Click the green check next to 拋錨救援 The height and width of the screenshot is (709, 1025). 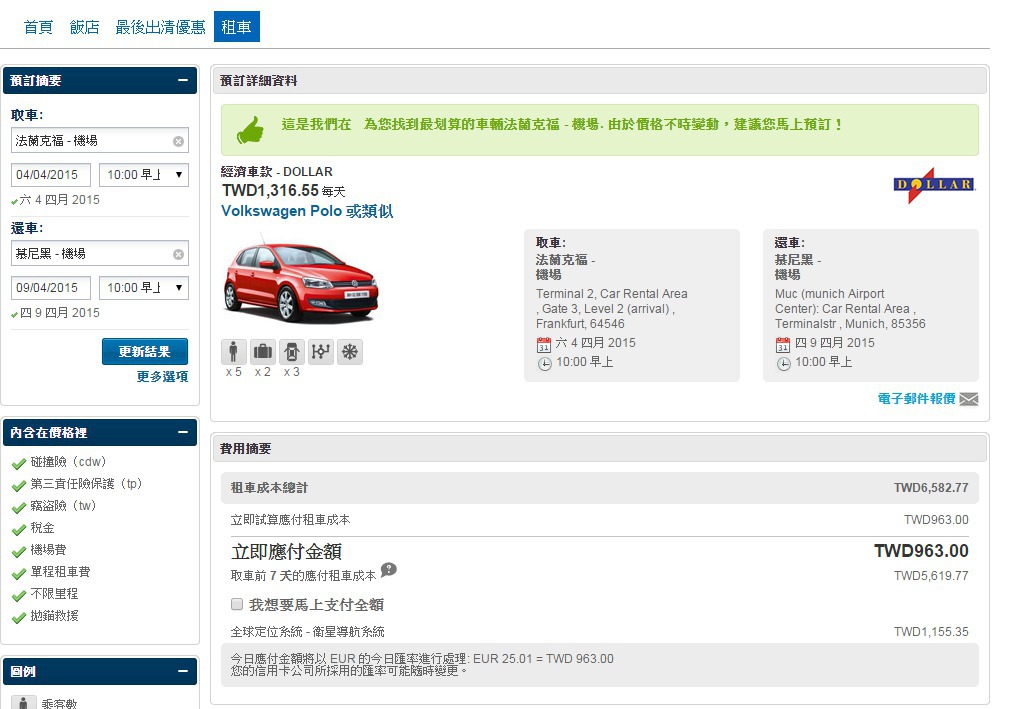(19, 618)
